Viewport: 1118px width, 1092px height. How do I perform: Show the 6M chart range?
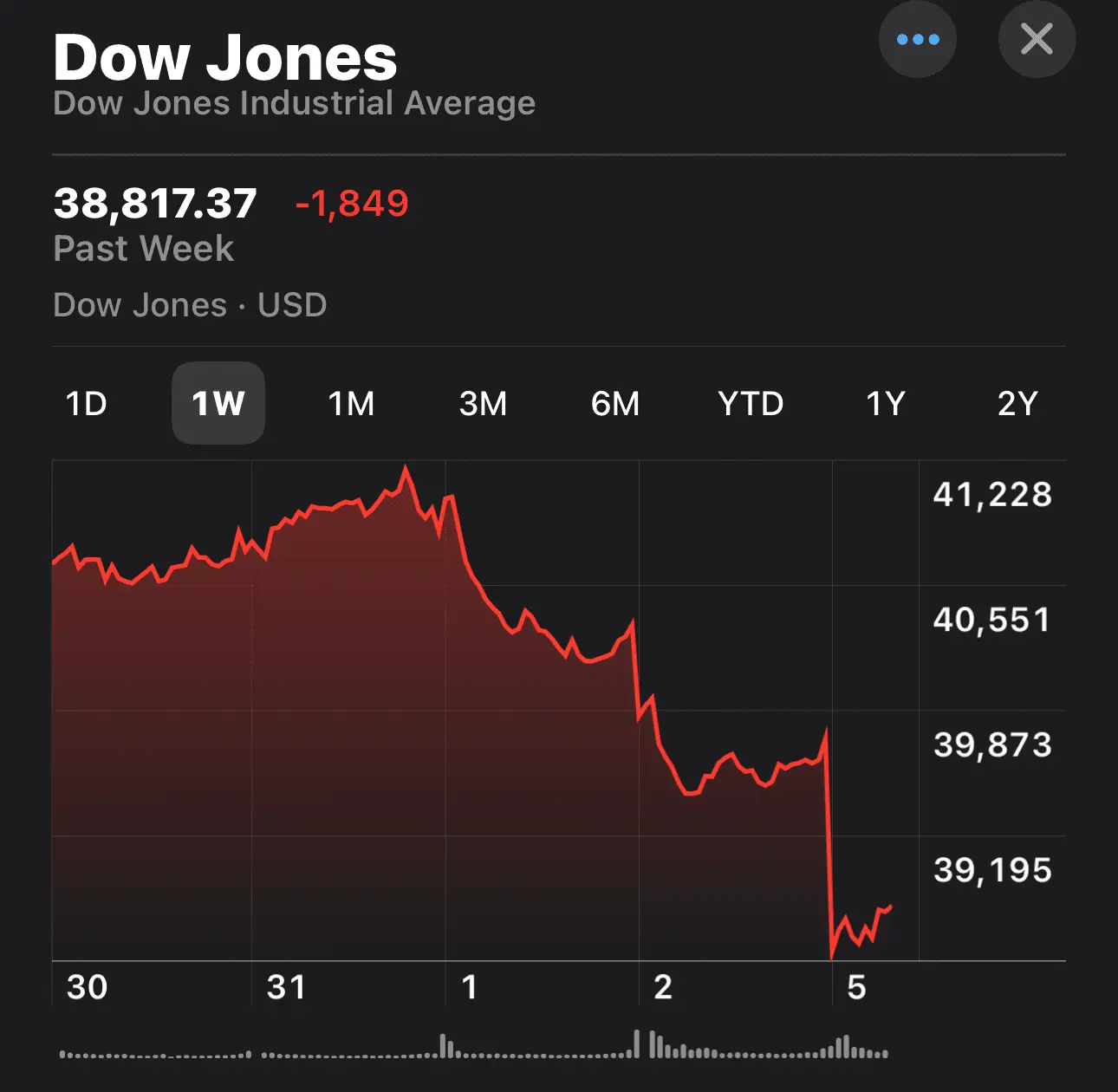click(x=615, y=404)
